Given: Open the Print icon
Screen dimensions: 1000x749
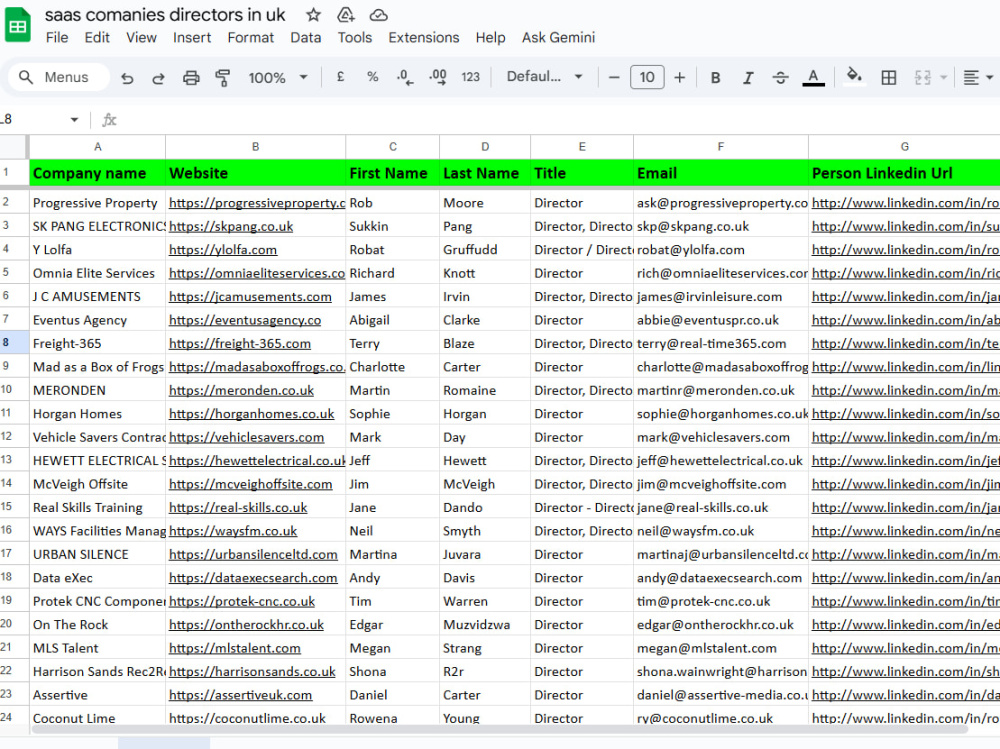Looking at the screenshot, I should coord(191,78).
